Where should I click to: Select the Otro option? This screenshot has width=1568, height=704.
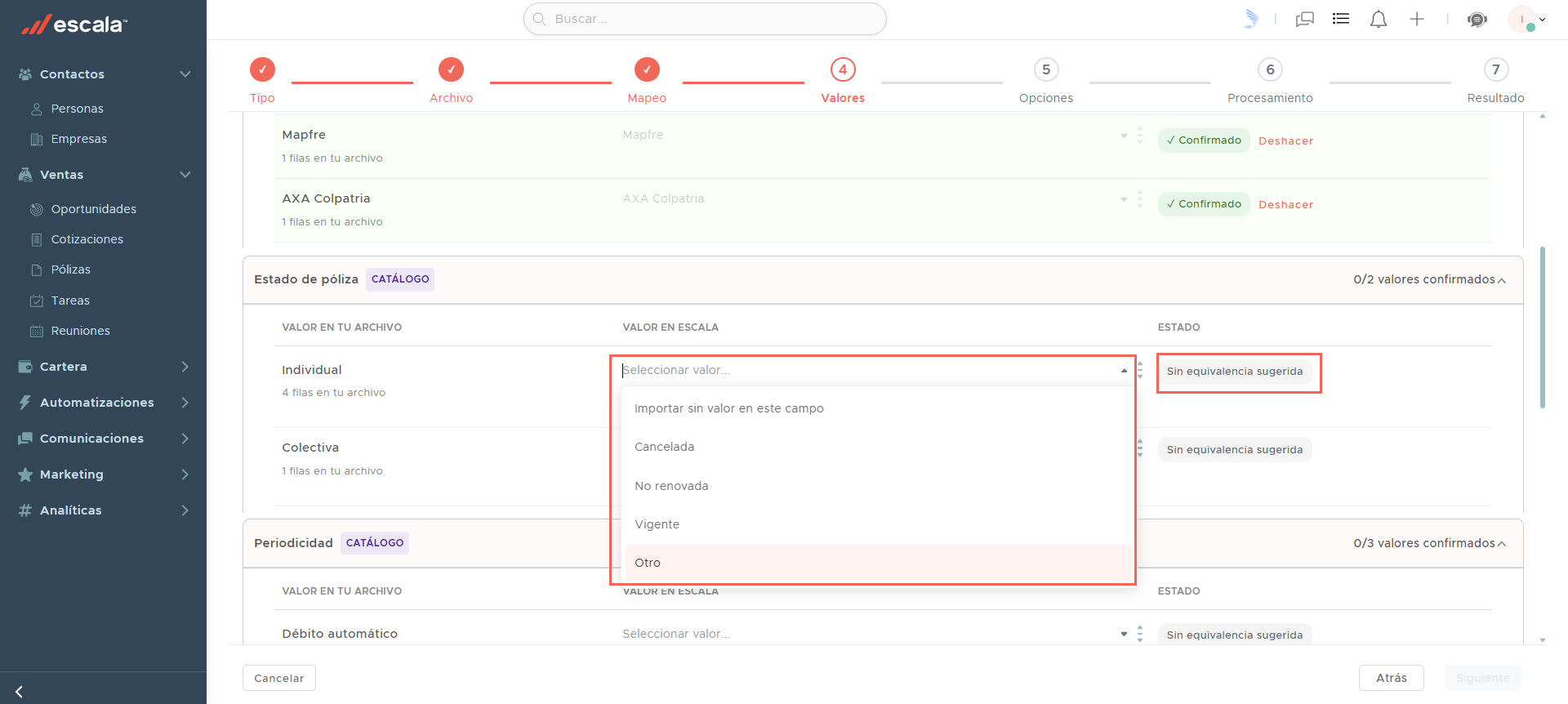[x=879, y=563]
